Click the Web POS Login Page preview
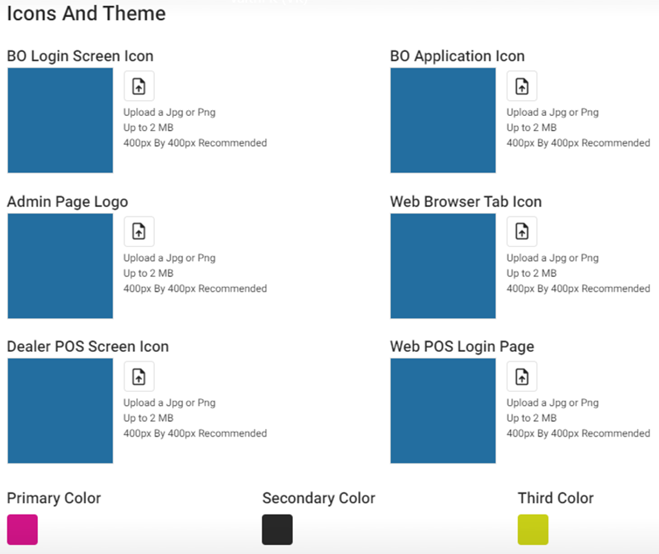The width and height of the screenshot is (659, 554). 442,410
